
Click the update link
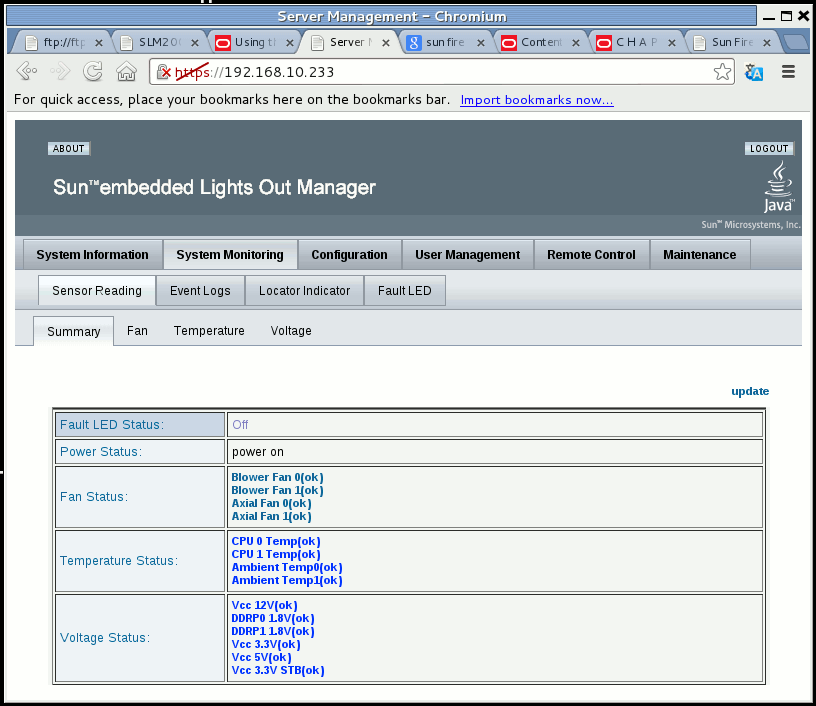[x=750, y=391]
